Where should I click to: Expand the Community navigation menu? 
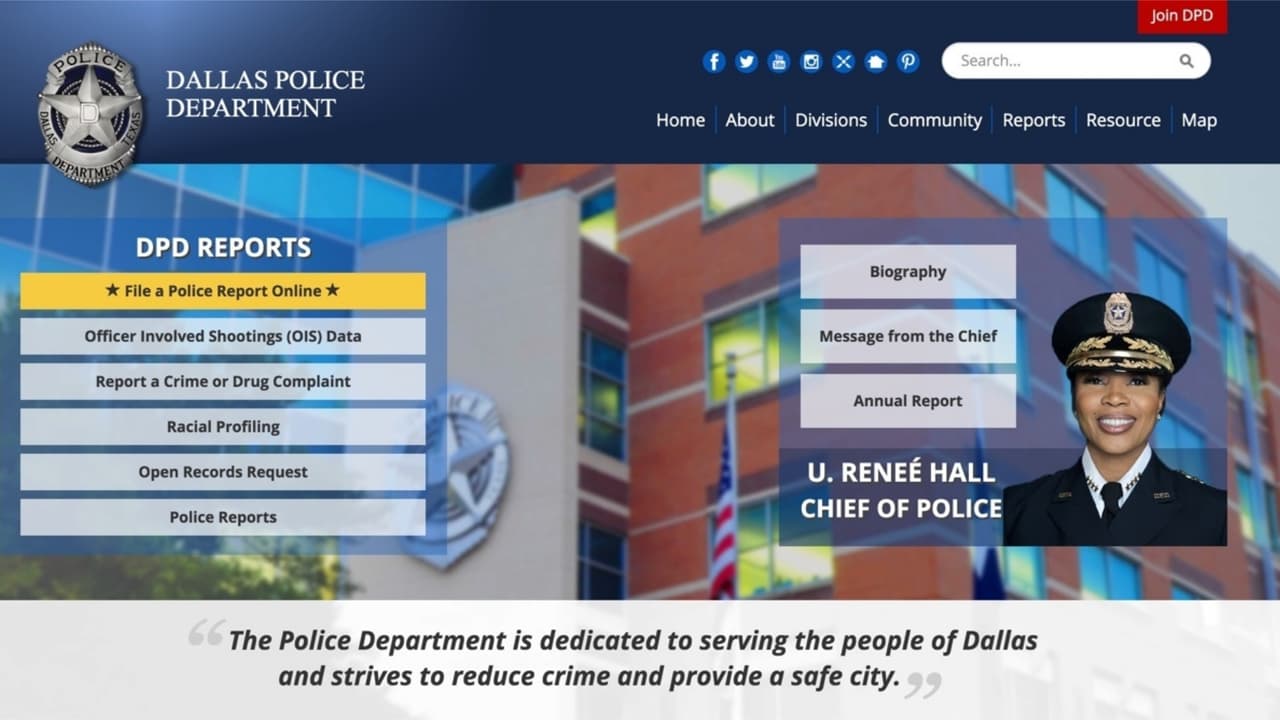(934, 119)
